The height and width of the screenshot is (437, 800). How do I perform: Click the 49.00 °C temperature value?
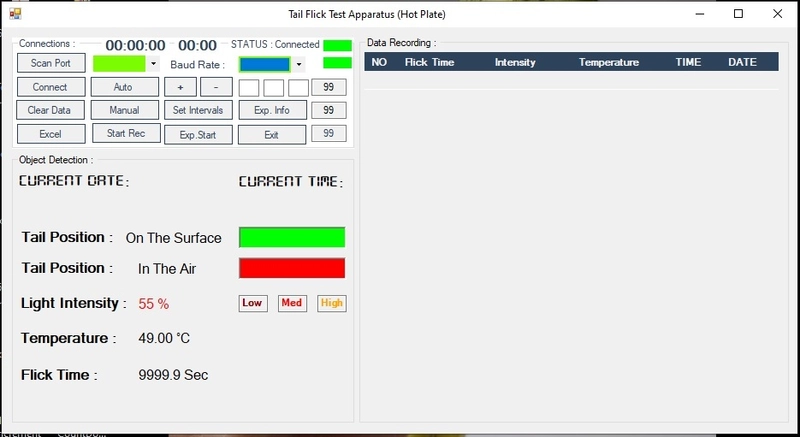pos(164,338)
